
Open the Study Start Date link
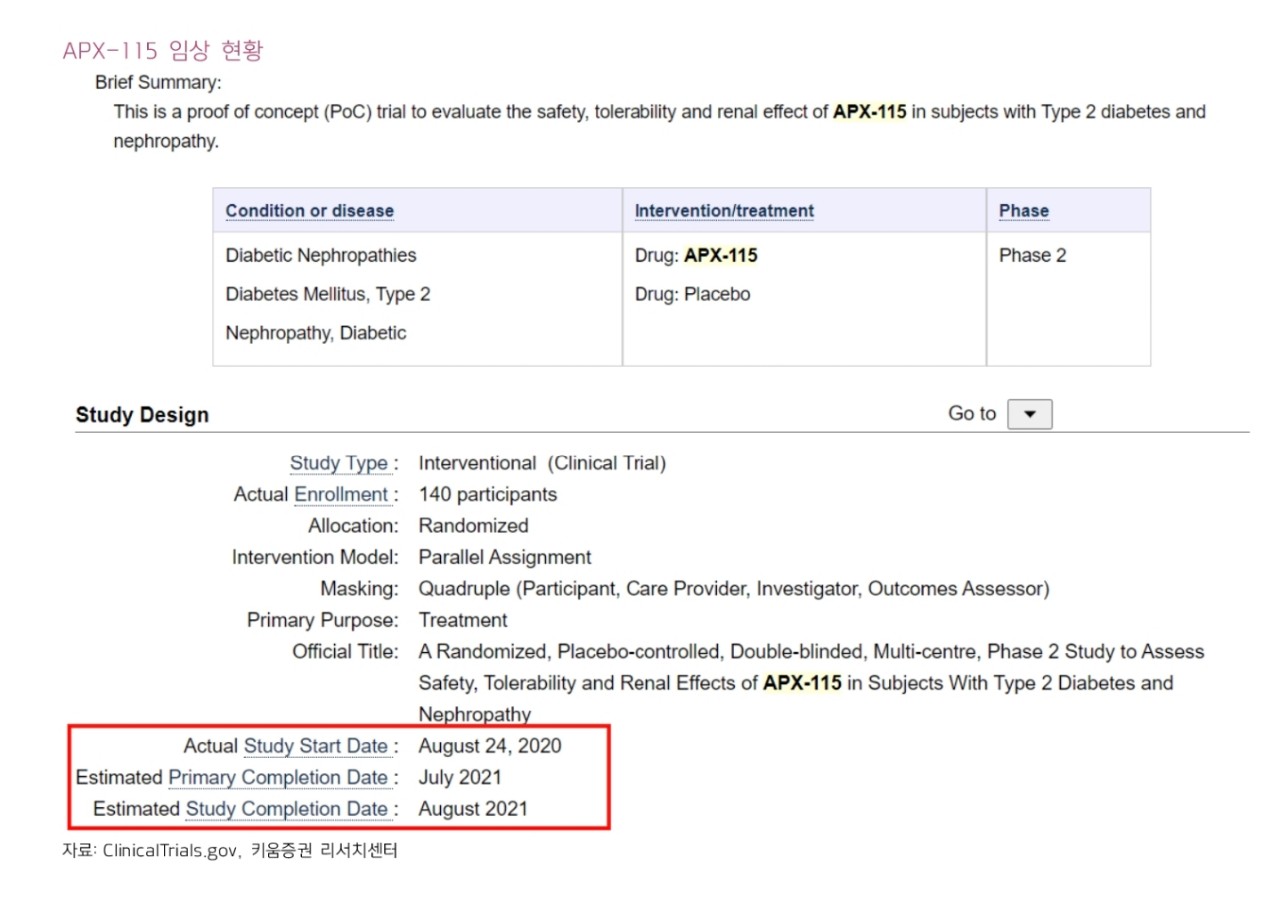[316, 746]
